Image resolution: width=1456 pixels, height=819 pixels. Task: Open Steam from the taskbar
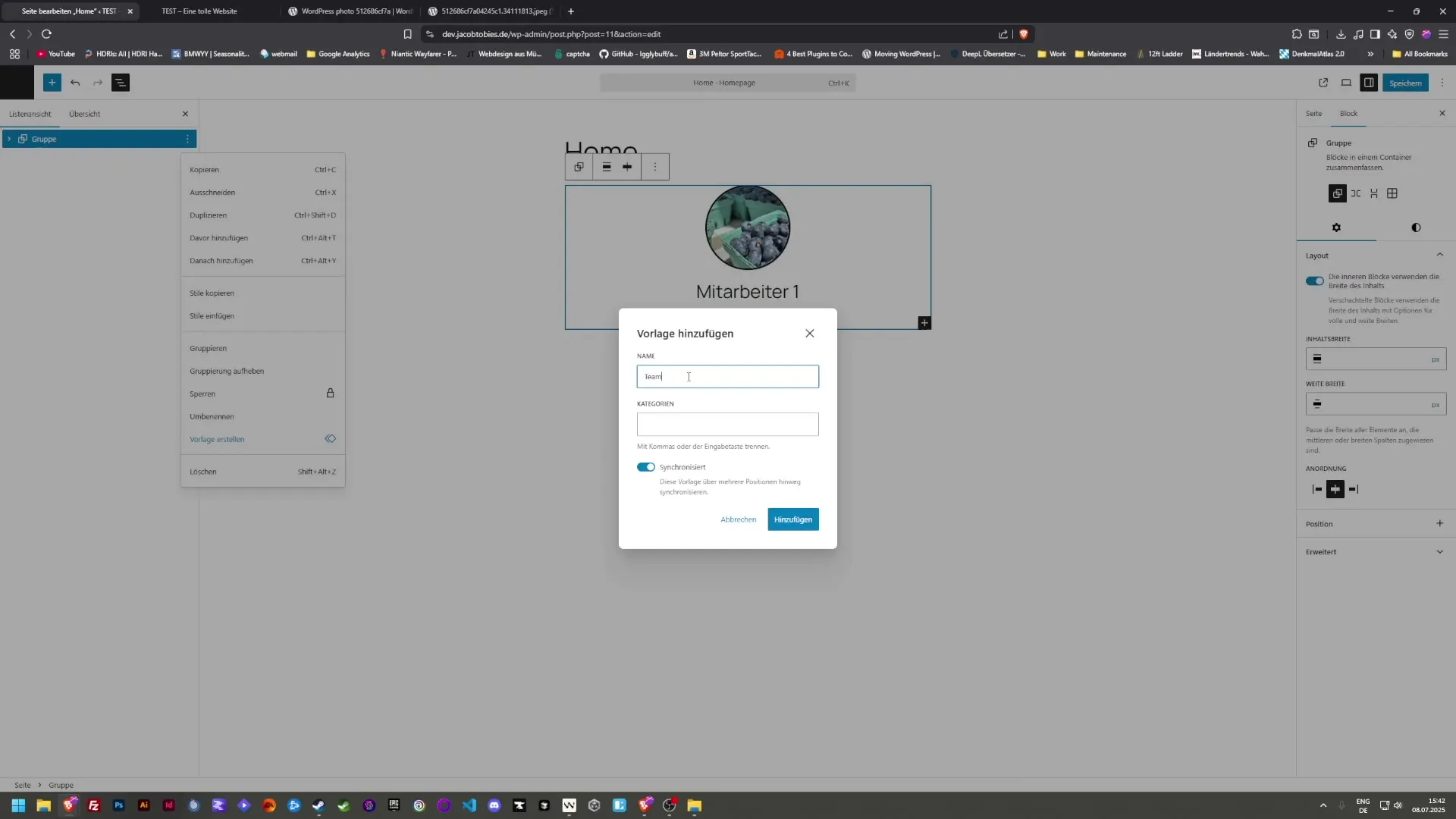[x=318, y=805]
